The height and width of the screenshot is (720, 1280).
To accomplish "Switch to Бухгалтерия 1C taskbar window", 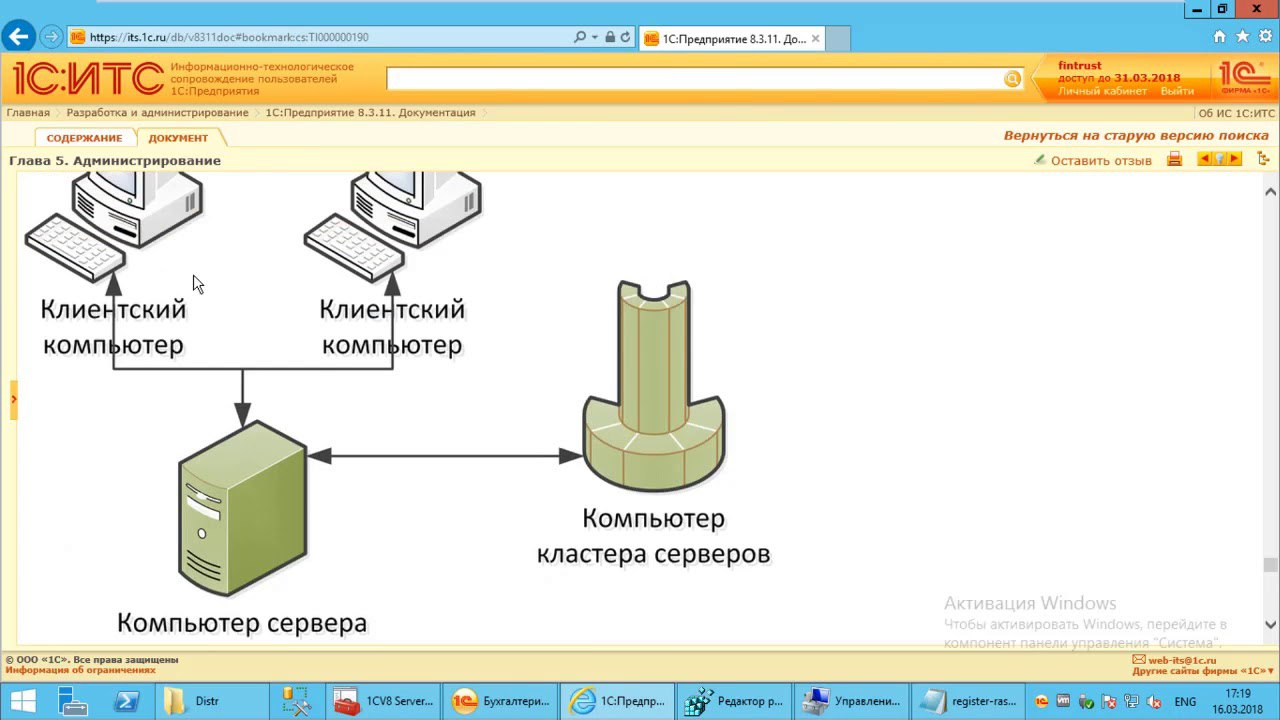I will pos(500,701).
